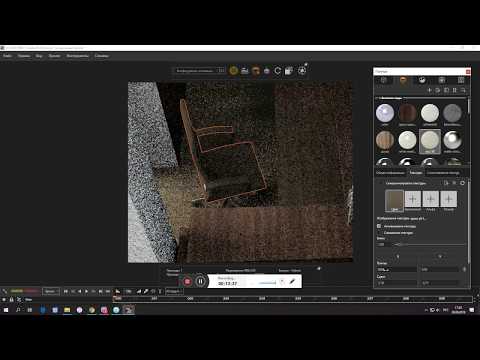This screenshot has width=480, height=360.
Task: Open the Вид (View) menu
Action: pyautogui.click(x=39, y=56)
